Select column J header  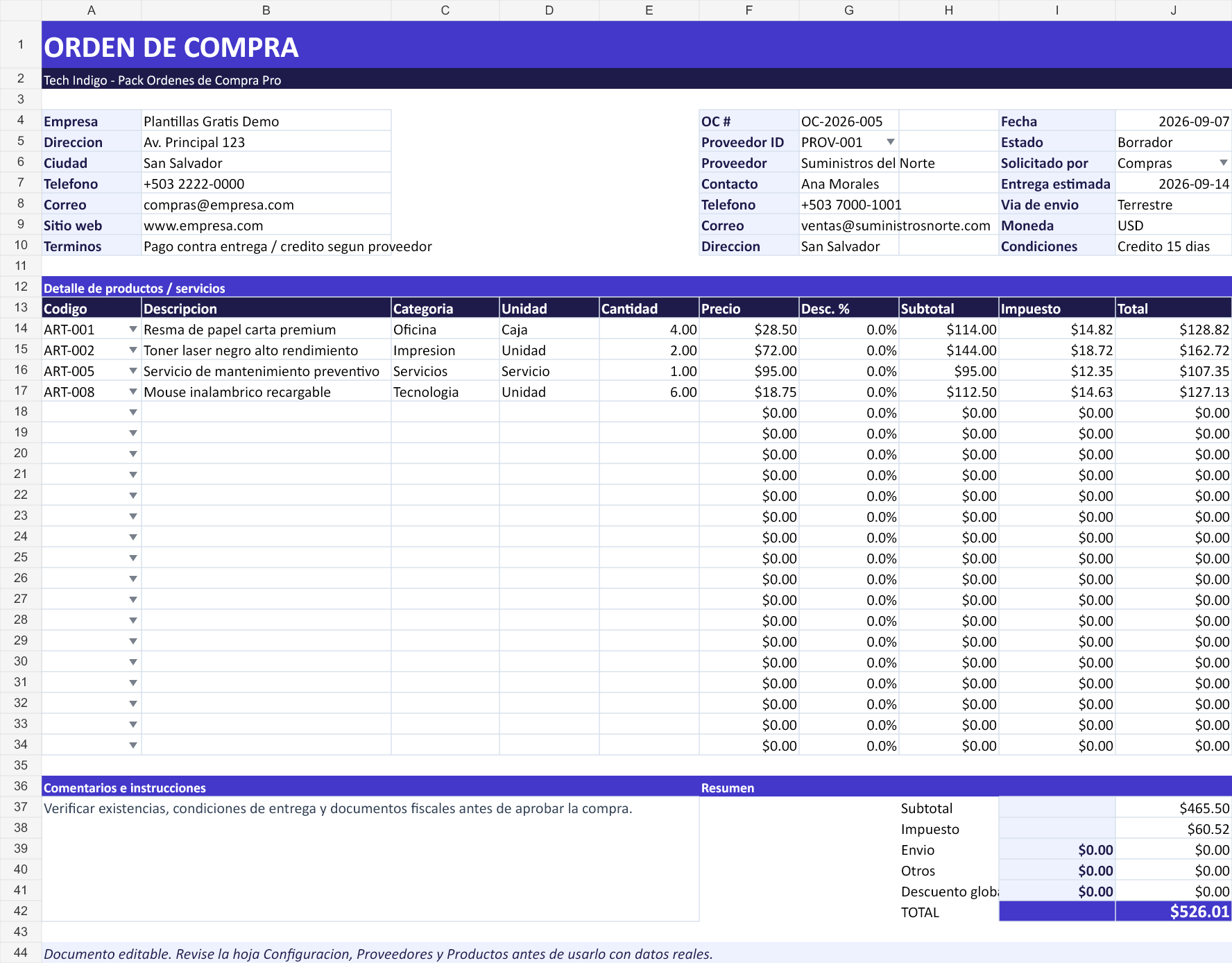click(1174, 10)
